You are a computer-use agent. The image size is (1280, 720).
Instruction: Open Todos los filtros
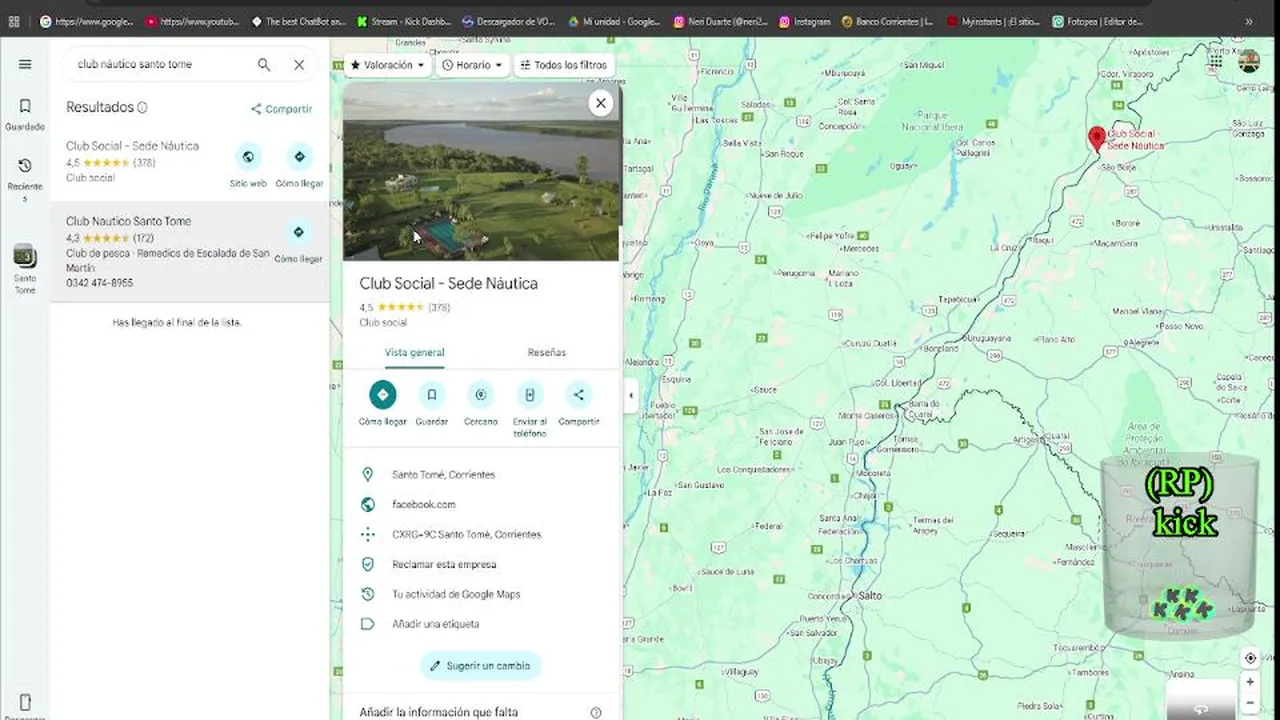tap(562, 65)
